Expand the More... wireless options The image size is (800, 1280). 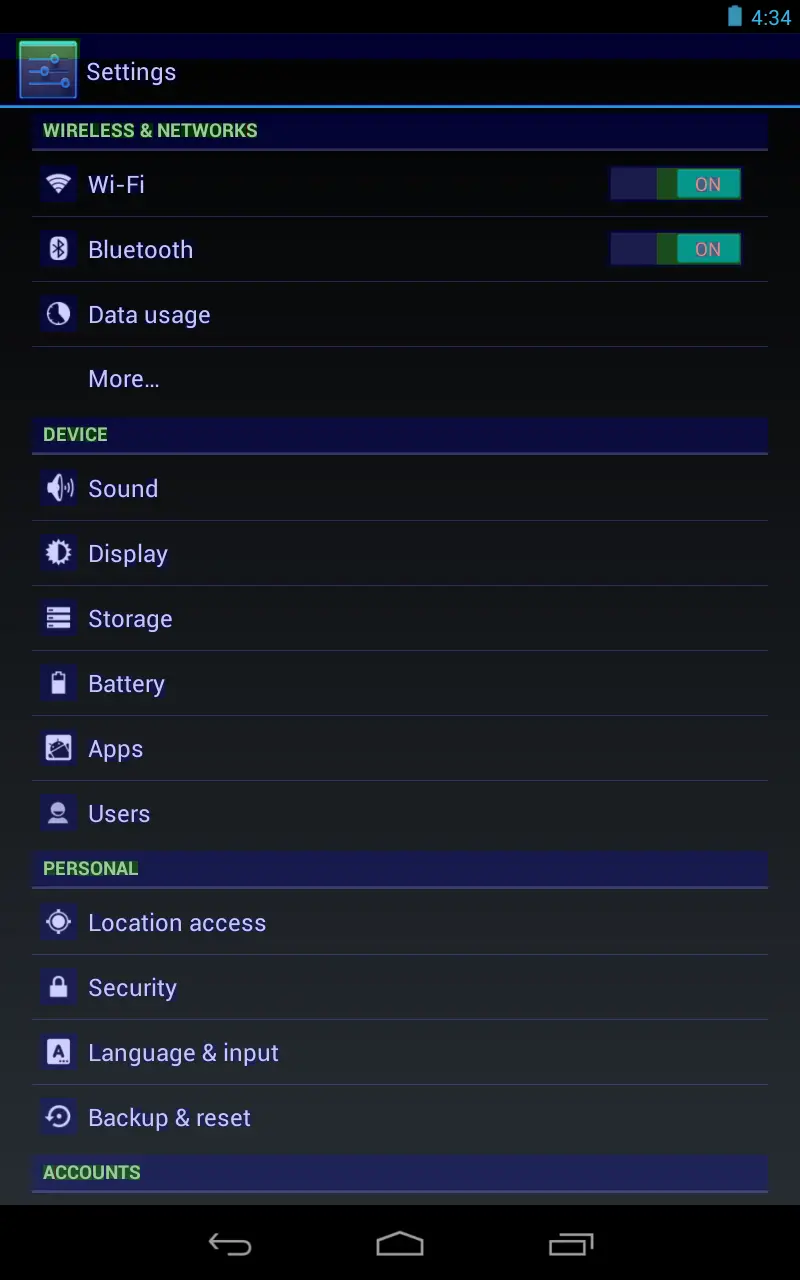(124, 379)
